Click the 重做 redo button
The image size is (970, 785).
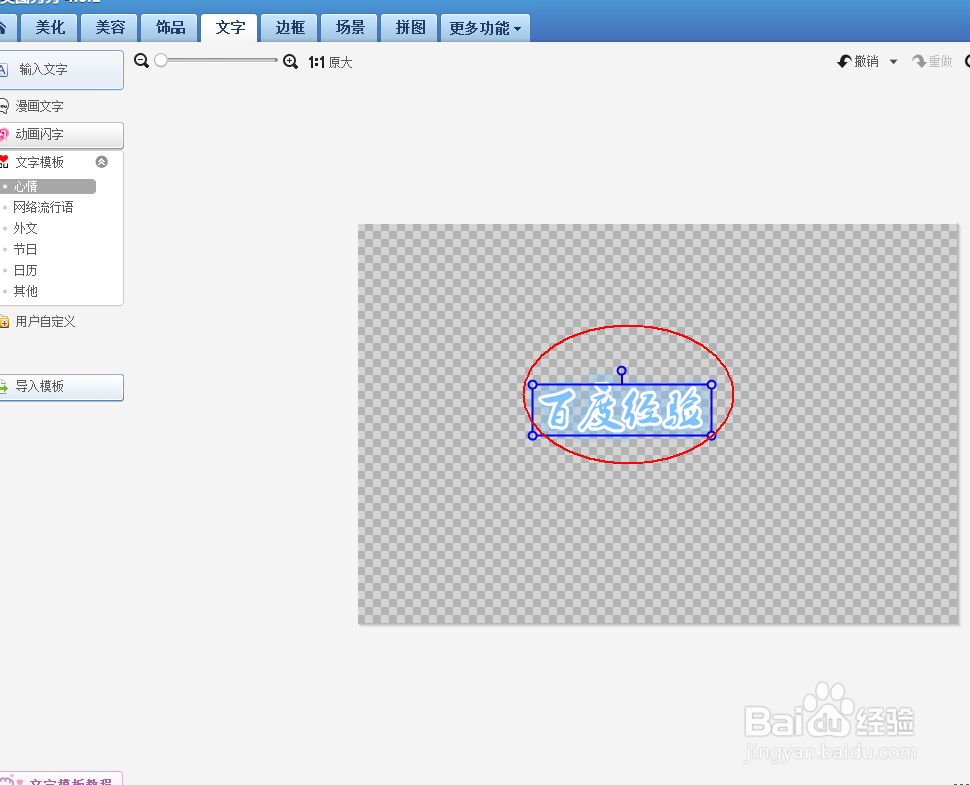[x=933, y=61]
